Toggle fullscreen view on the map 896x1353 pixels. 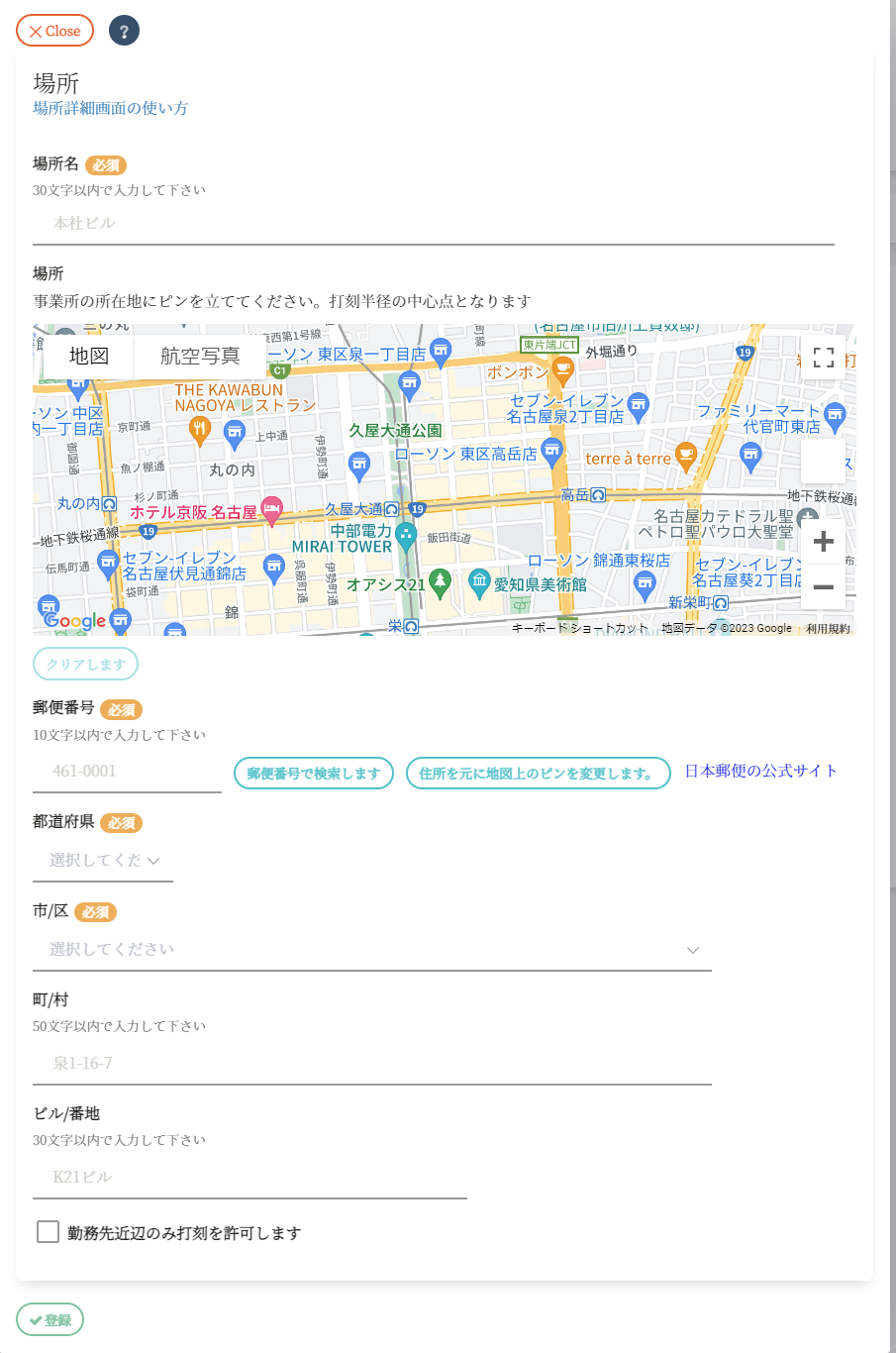point(823,358)
